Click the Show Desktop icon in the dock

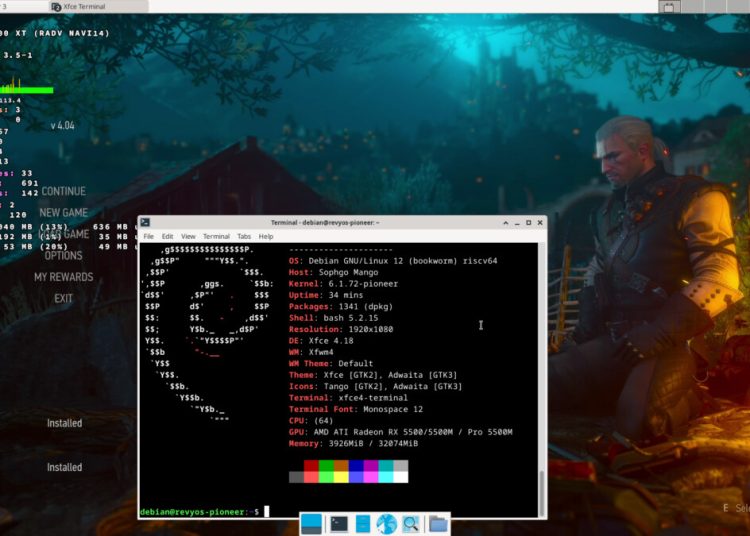pos(311,524)
